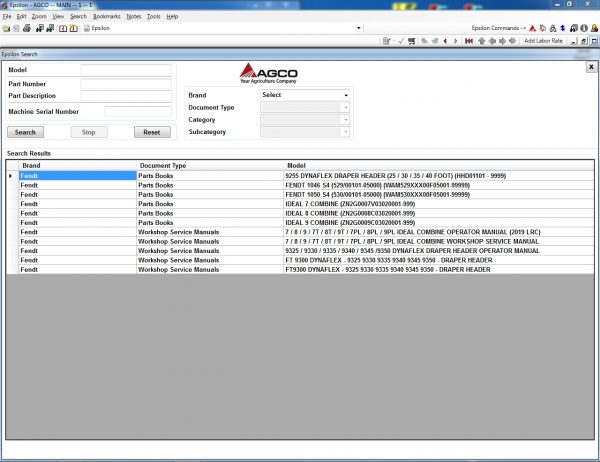Click the Model column header
This screenshot has height=462, width=600.
pos(439,165)
